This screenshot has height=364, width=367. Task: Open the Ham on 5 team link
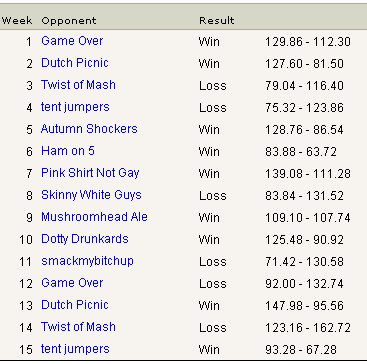click(68, 151)
